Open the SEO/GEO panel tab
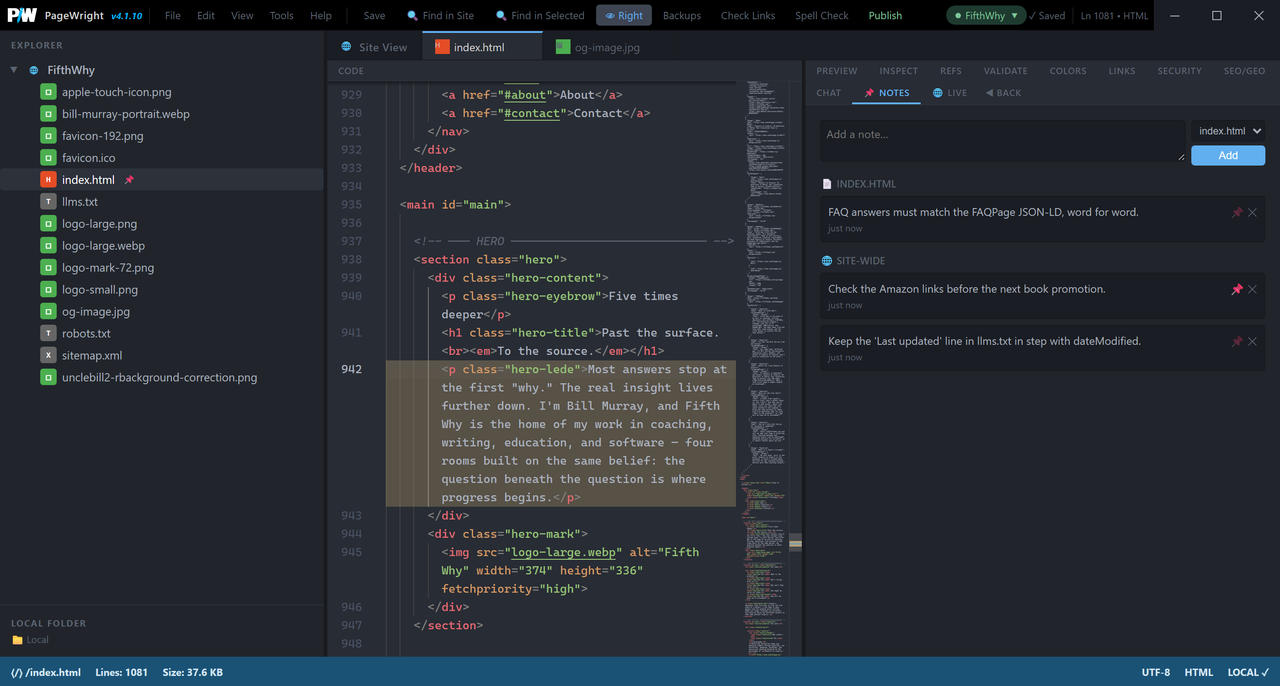Screen dimensions: 1280x686 pyautogui.click(x=1244, y=71)
